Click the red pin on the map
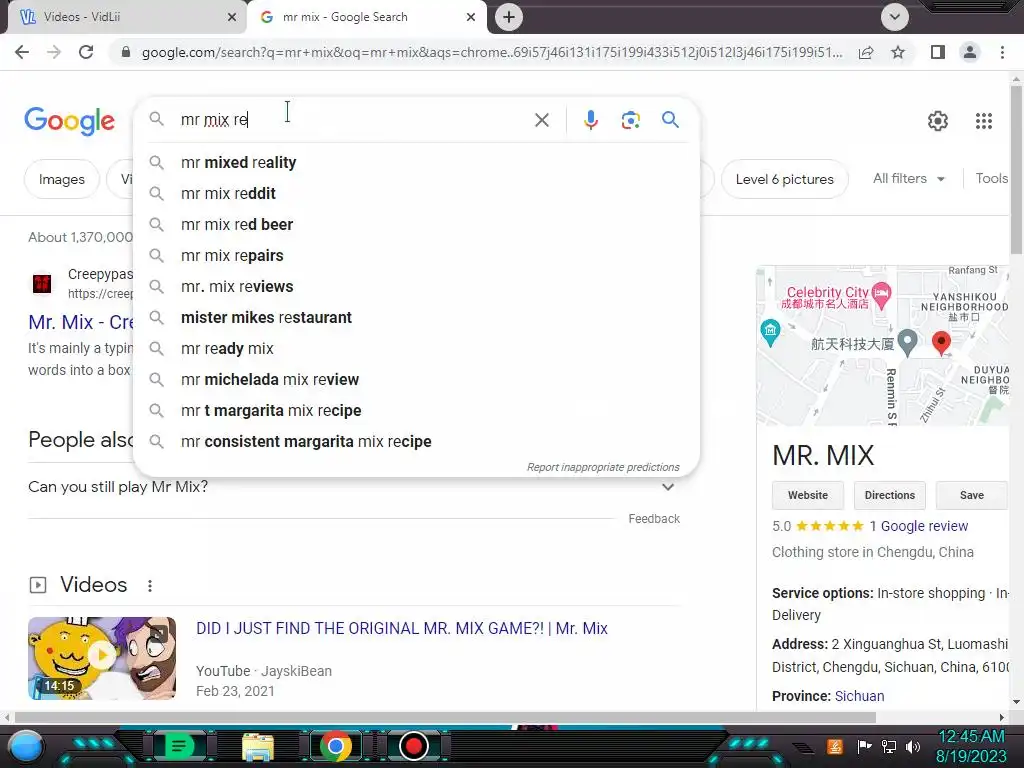This screenshot has width=1024, height=768. (941, 342)
